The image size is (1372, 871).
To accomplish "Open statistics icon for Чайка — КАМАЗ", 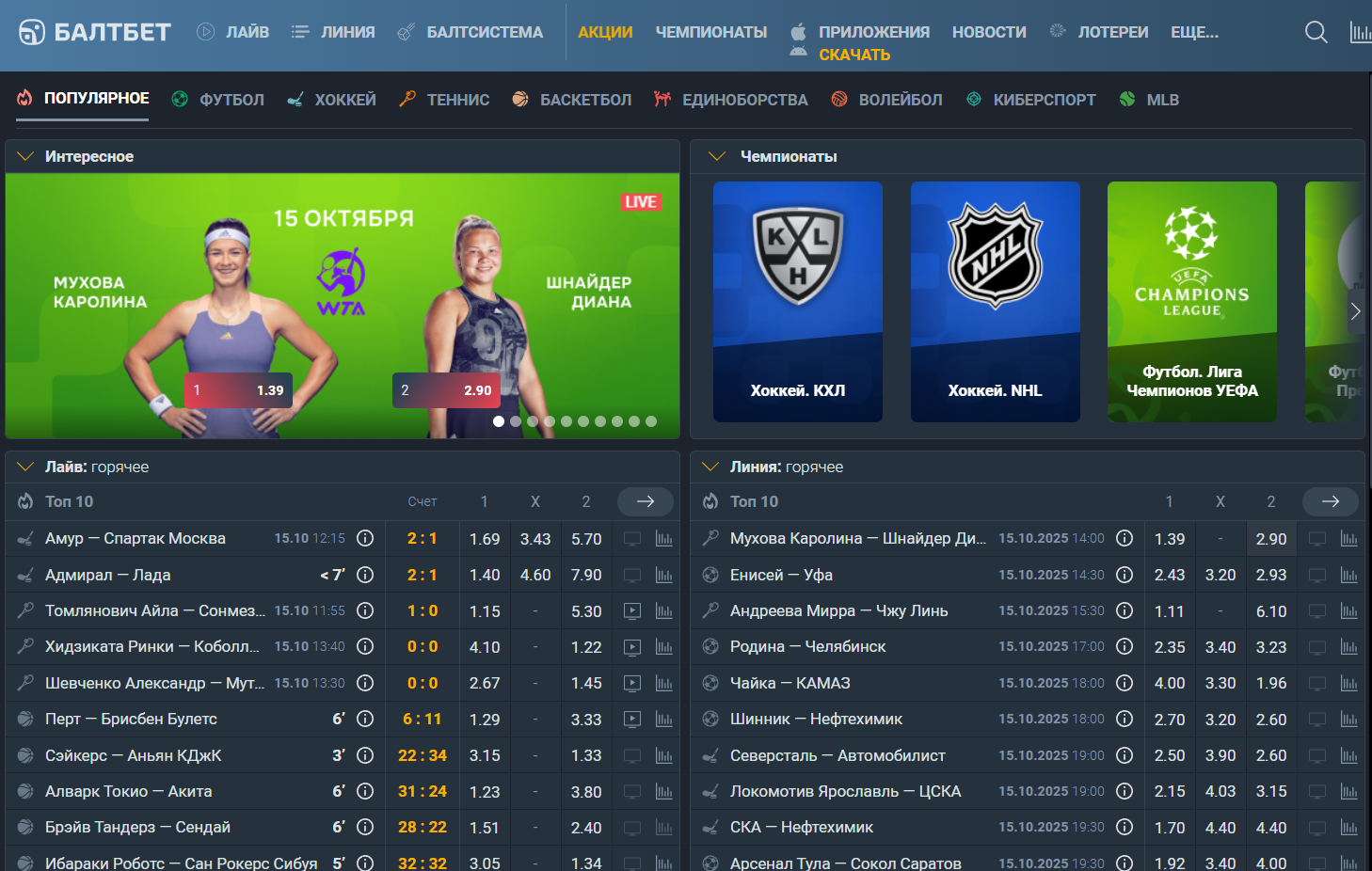I will click(1348, 683).
